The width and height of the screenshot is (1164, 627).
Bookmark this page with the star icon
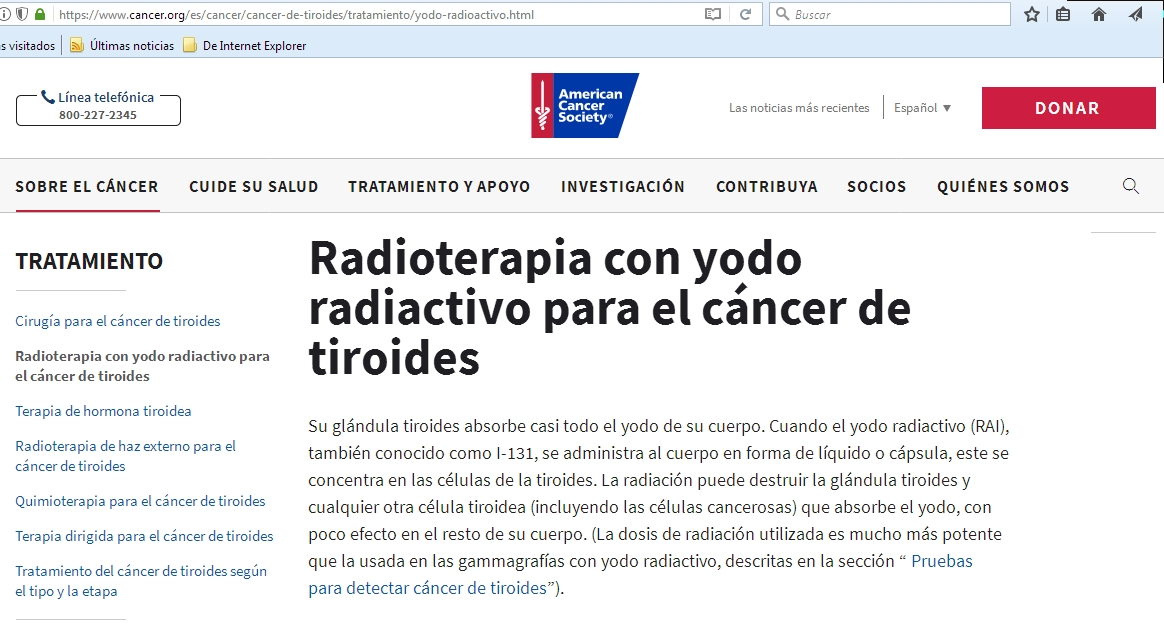click(1032, 14)
